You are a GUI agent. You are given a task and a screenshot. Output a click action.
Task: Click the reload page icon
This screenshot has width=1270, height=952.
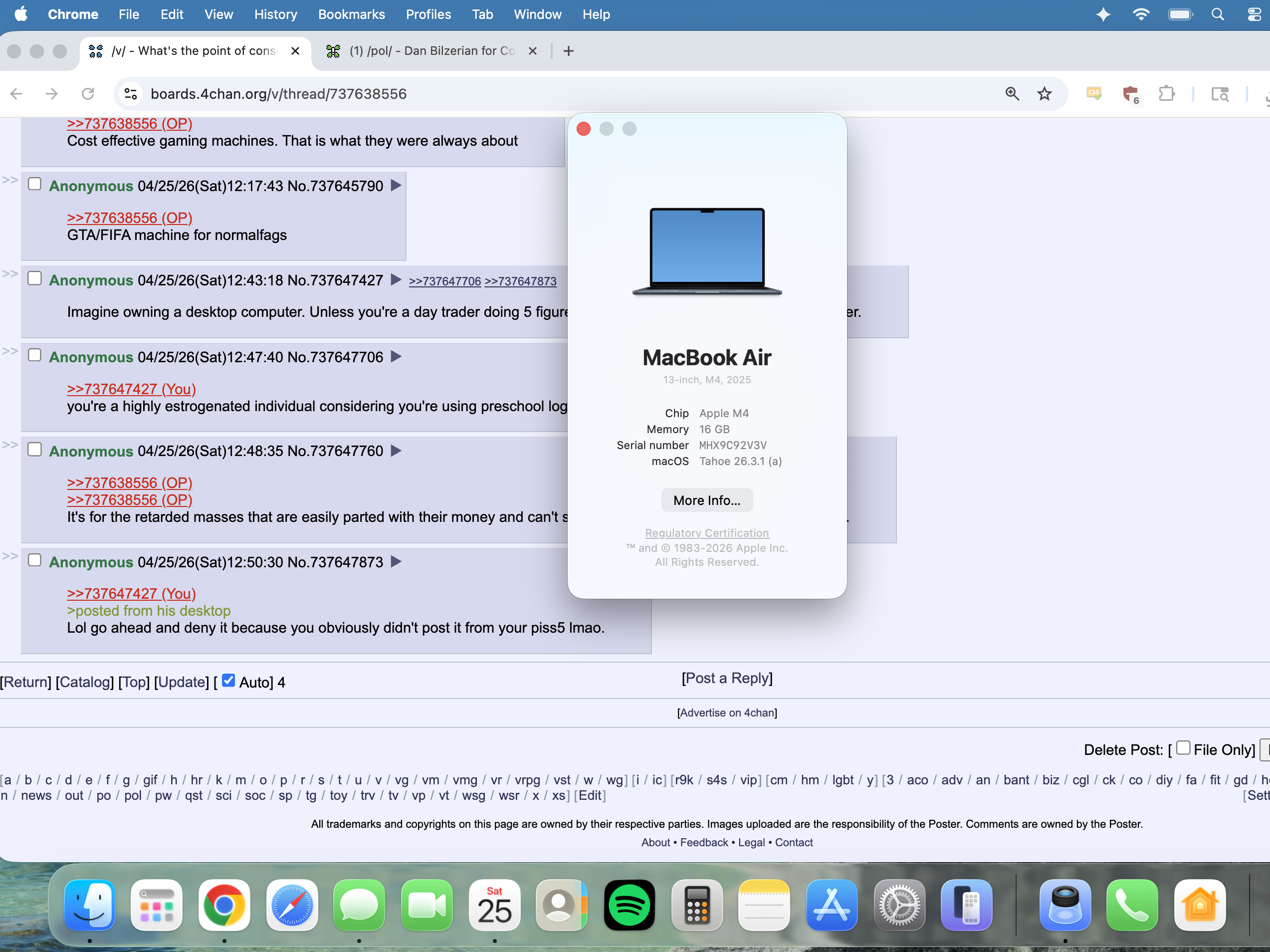coord(87,94)
